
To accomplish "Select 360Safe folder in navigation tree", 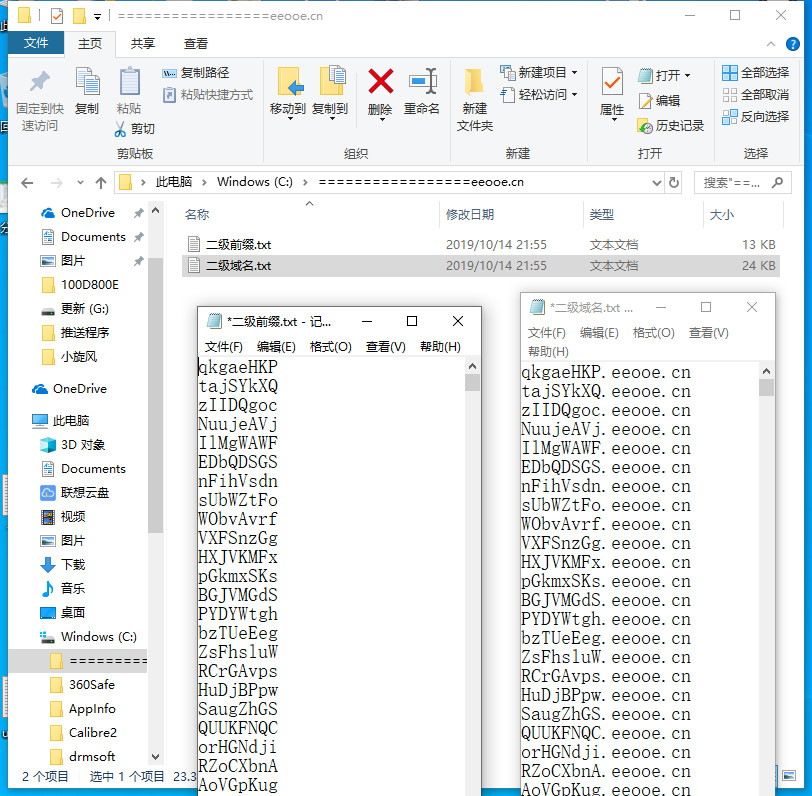I will click(x=93, y=685).
